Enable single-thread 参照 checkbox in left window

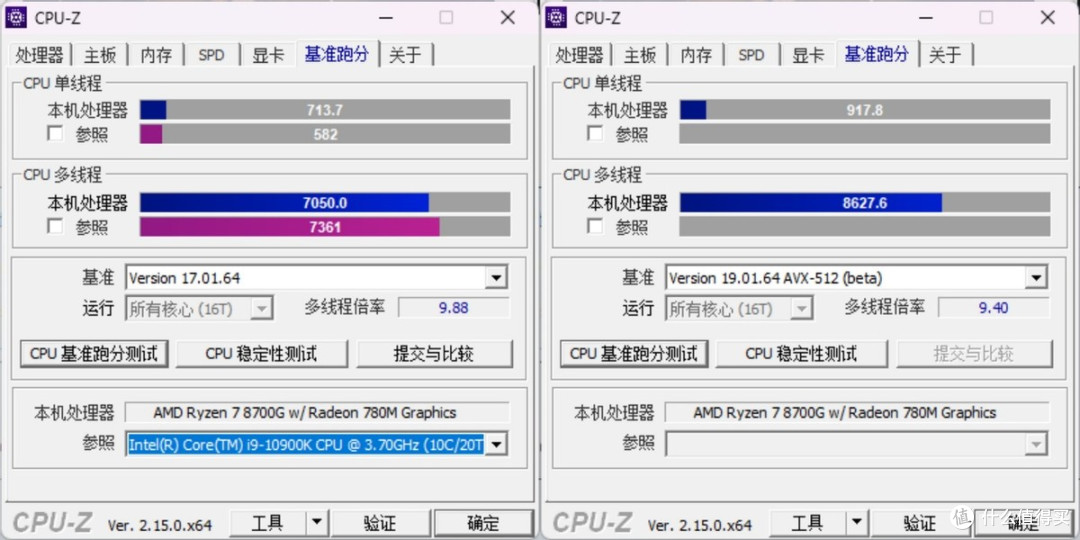click(55, 133)
